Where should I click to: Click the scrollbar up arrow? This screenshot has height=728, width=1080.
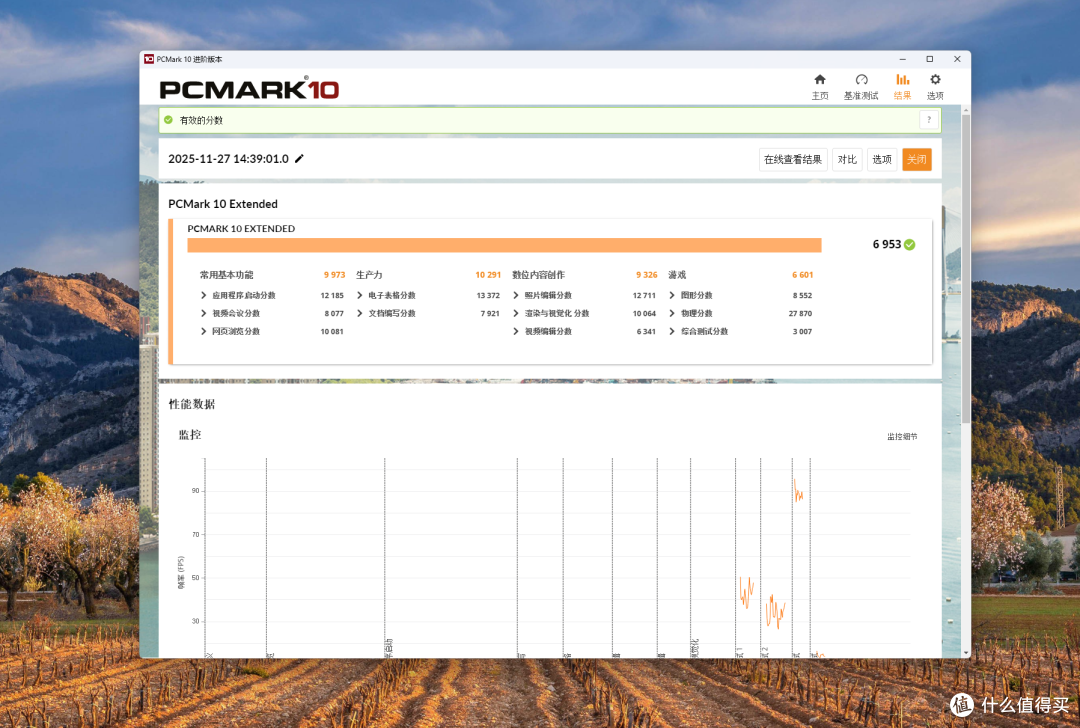pos(966,110)
